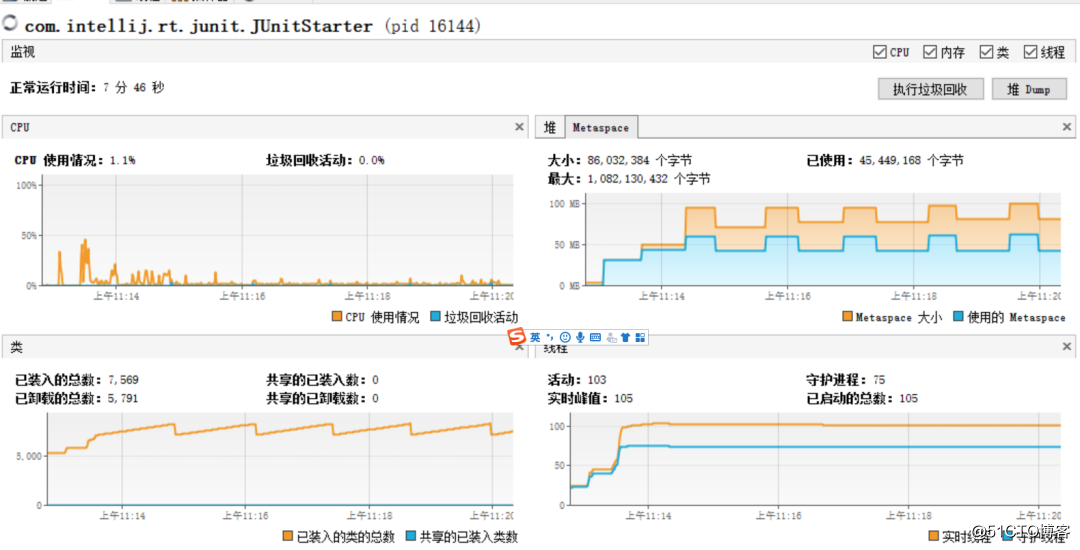This screenshot has width=1080, height=550.
Task: Click inside the threads count graph
Action: click(x=816, y=459)
